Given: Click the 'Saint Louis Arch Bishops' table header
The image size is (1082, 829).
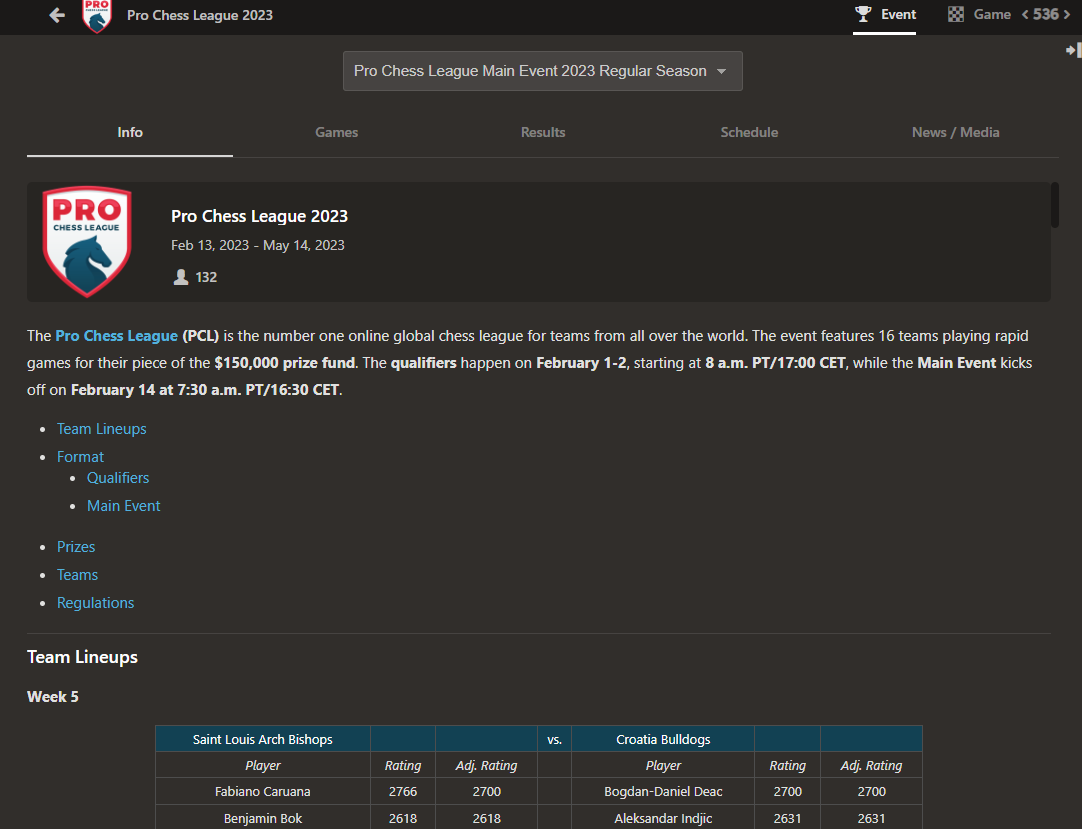Looking at the screenshot, I should (x=262, y=739).
